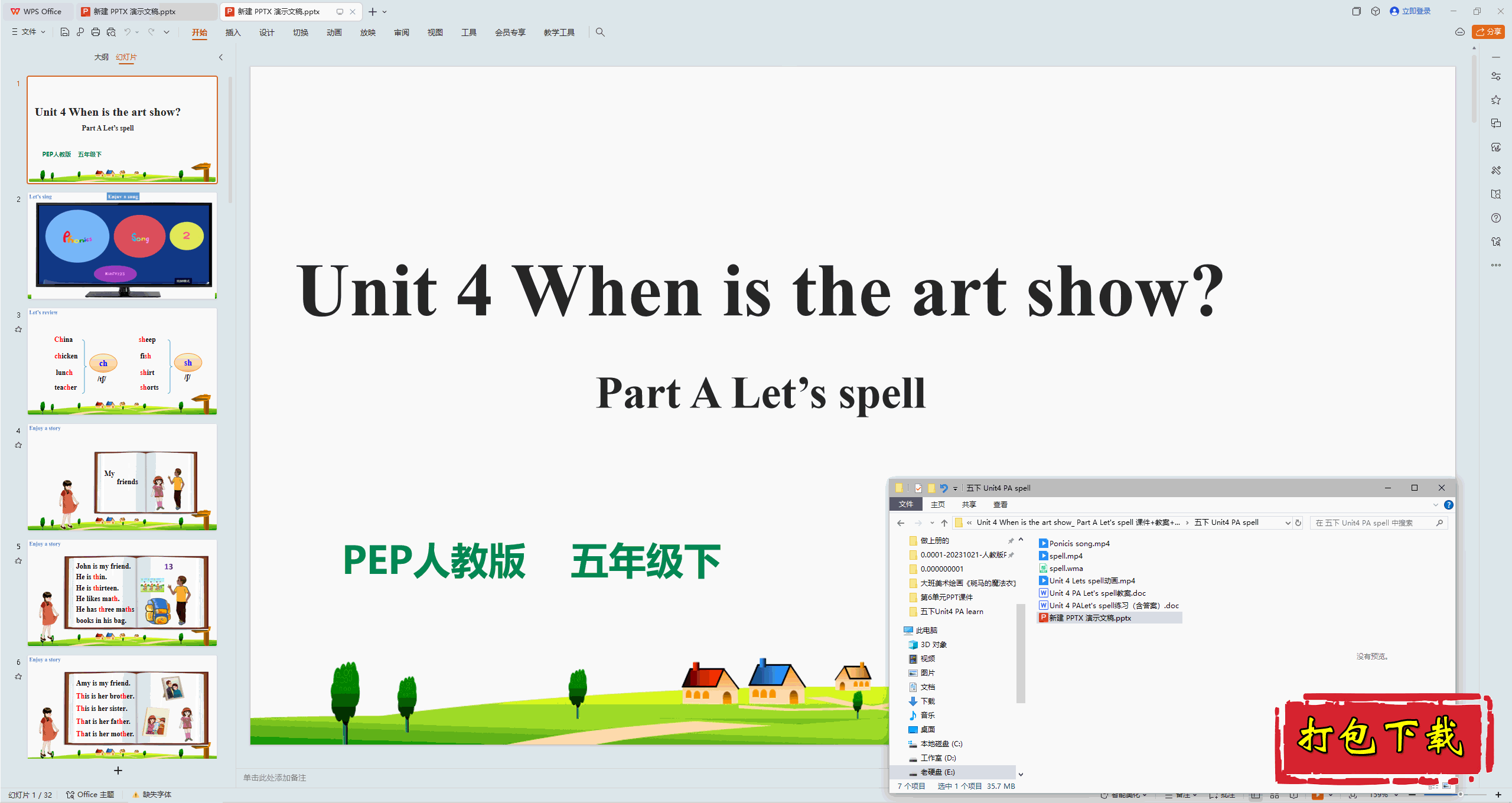Click the star icon in right sidebar

[1496, 100]
